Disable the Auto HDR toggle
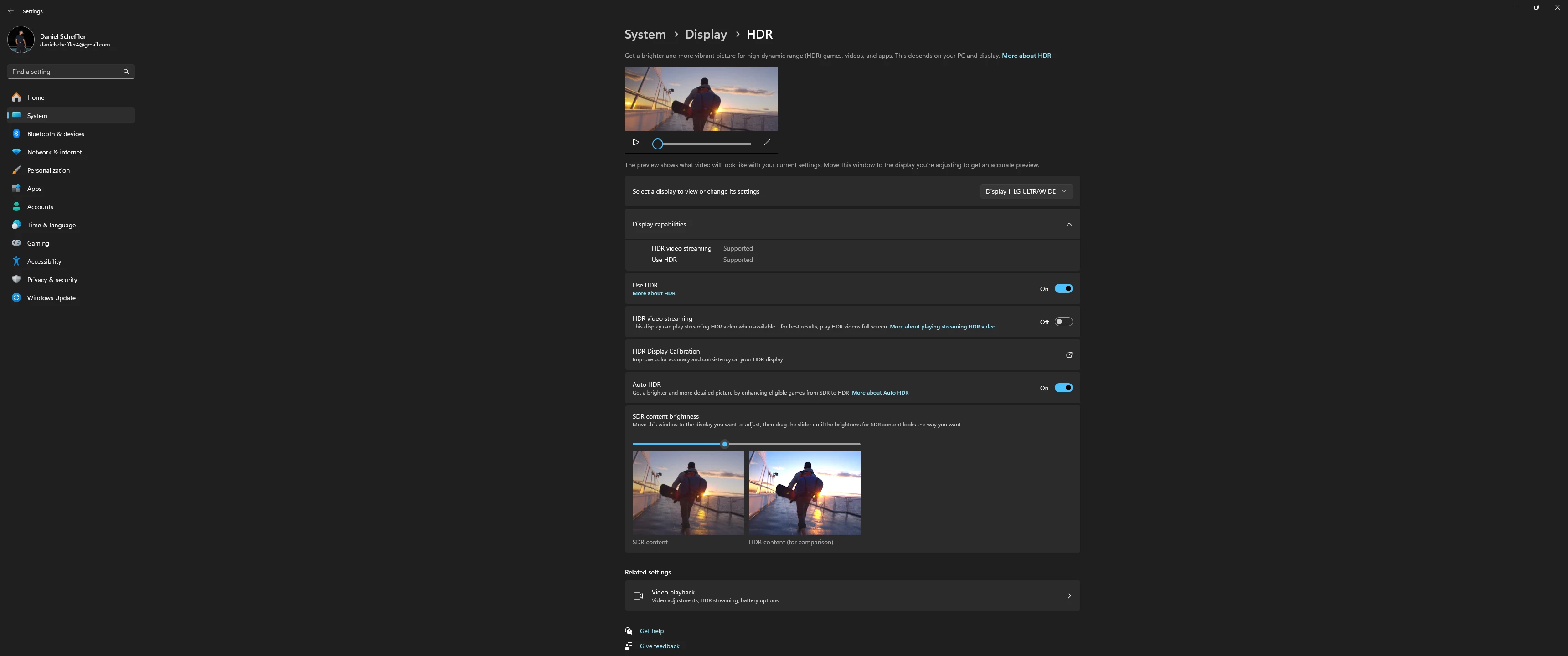 coord(1063,388)
